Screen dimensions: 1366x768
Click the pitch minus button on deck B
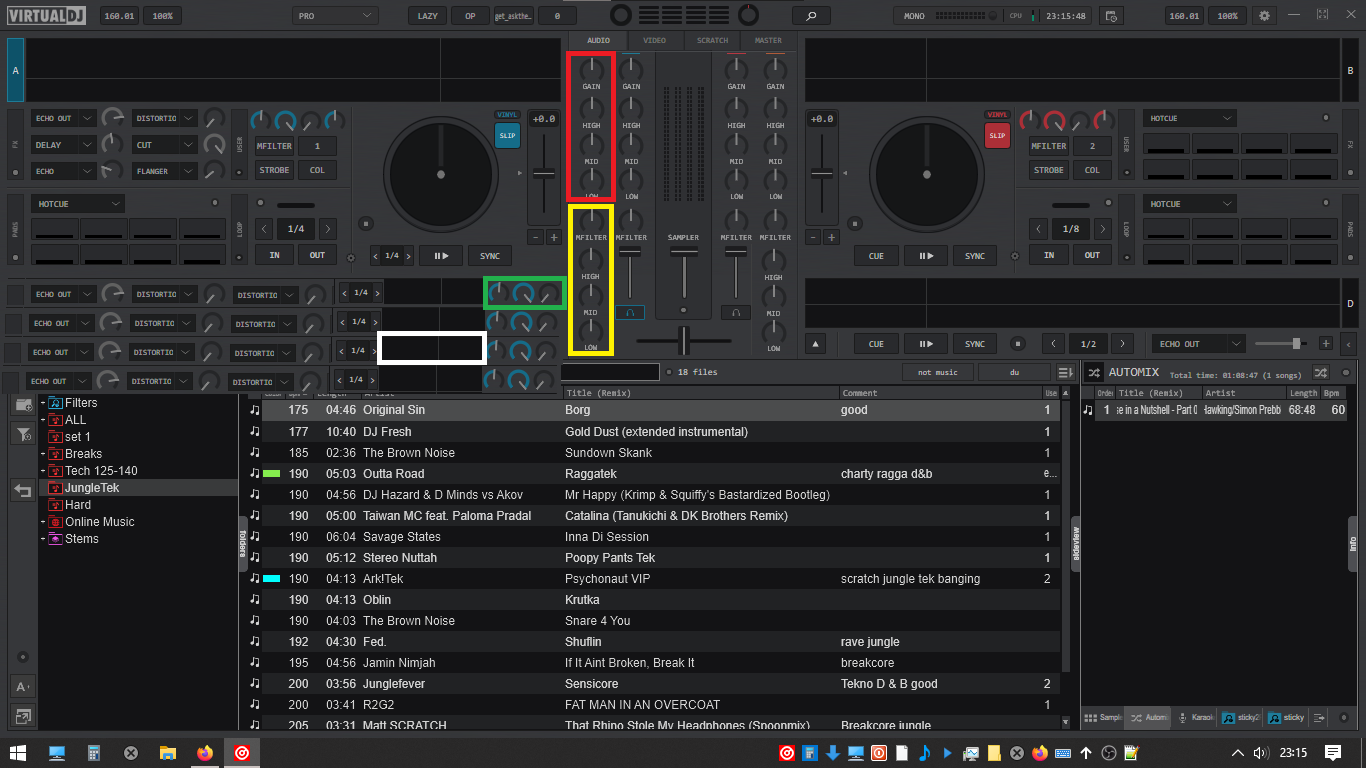[x=812, y=237]
